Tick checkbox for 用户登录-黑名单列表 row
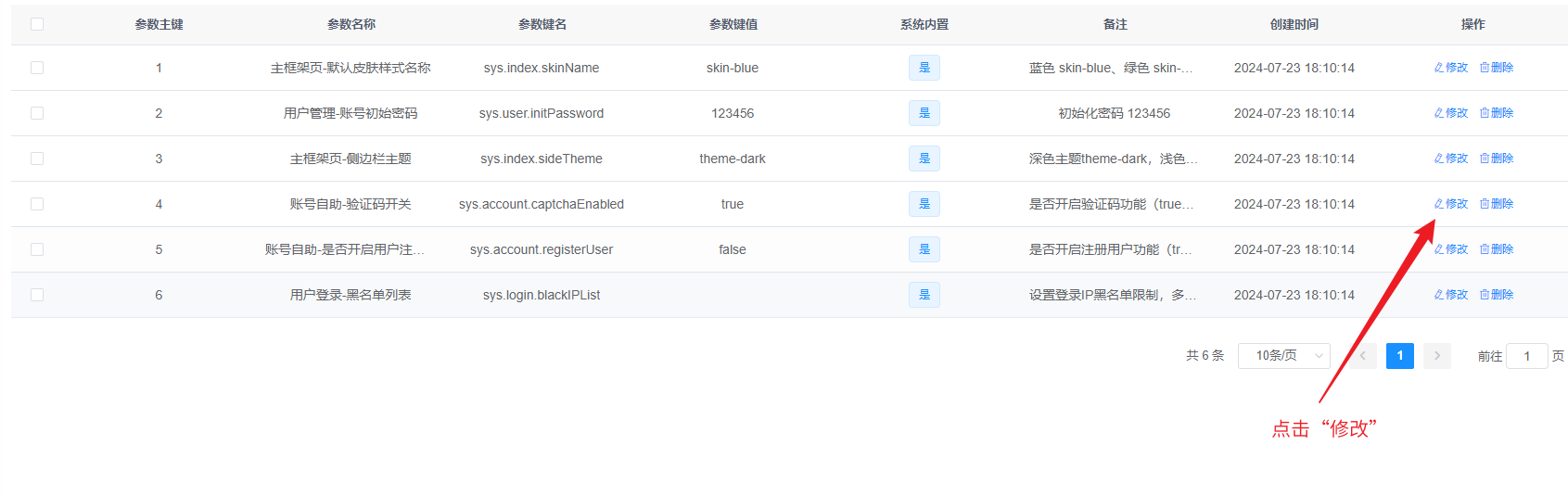The image size is (1568, 496). [x=37, y=295]
